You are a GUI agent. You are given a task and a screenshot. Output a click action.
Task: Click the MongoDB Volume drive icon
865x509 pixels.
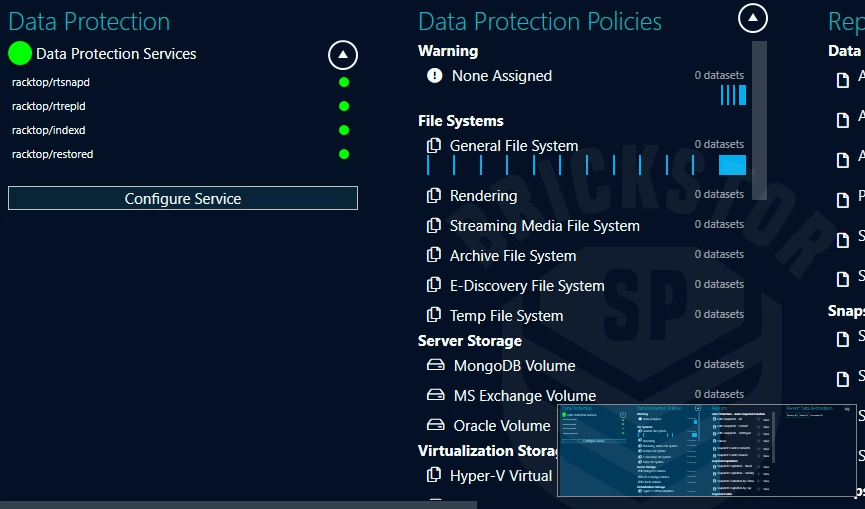(436, 366)
